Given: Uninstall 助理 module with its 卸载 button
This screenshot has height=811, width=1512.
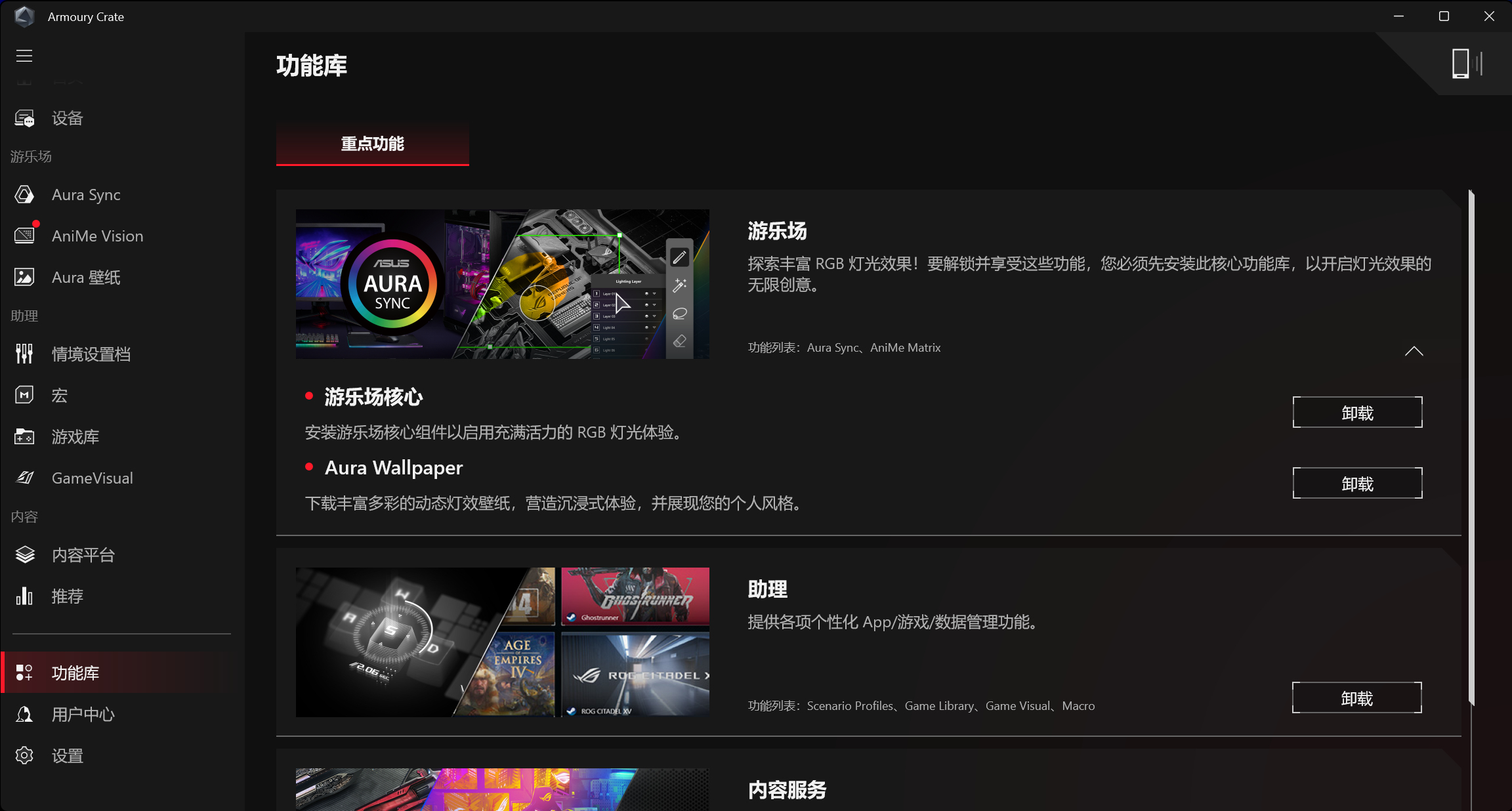Looking at the screenshot, I should [x=1357, y=697].
